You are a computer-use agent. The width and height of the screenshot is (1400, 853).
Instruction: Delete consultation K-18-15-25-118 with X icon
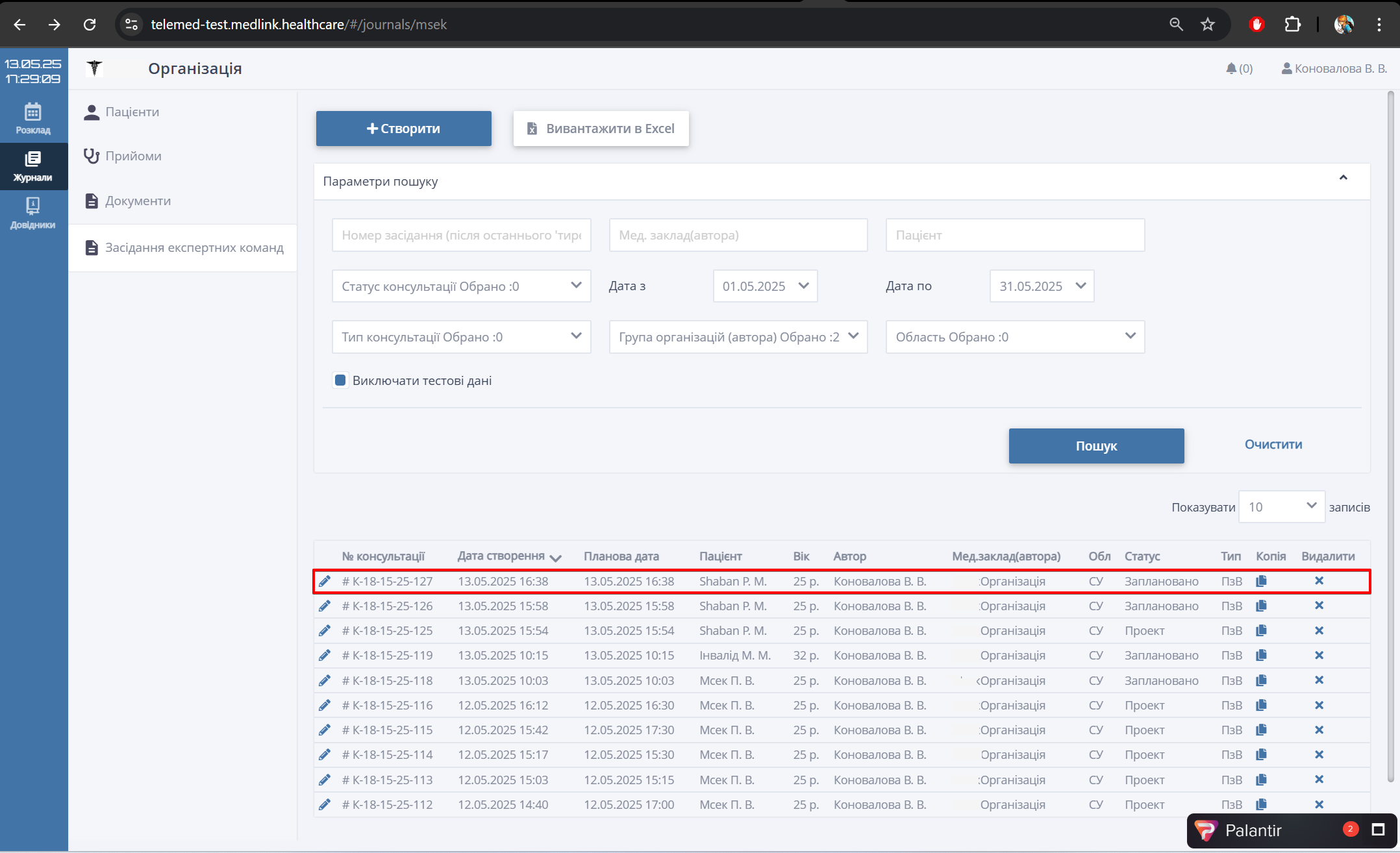(1319, 680)
